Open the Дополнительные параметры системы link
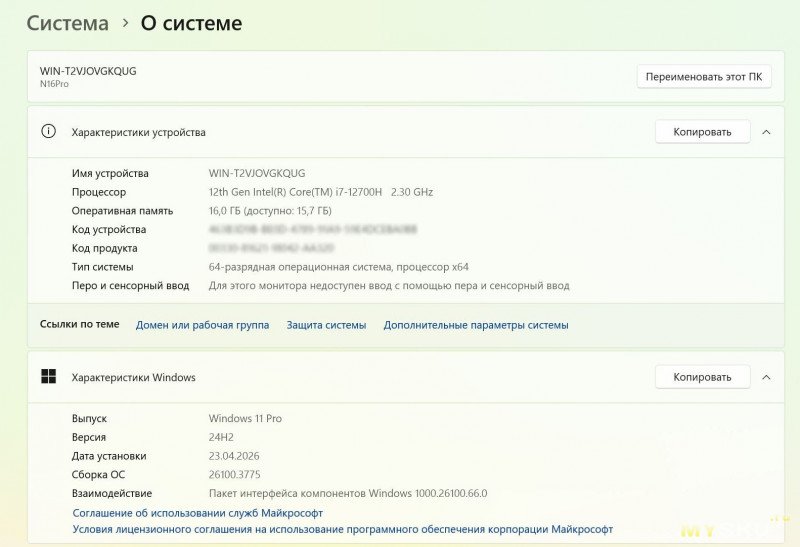Image resolution: width=800 pixels, height=547 pixels. [x=476, y=325]
